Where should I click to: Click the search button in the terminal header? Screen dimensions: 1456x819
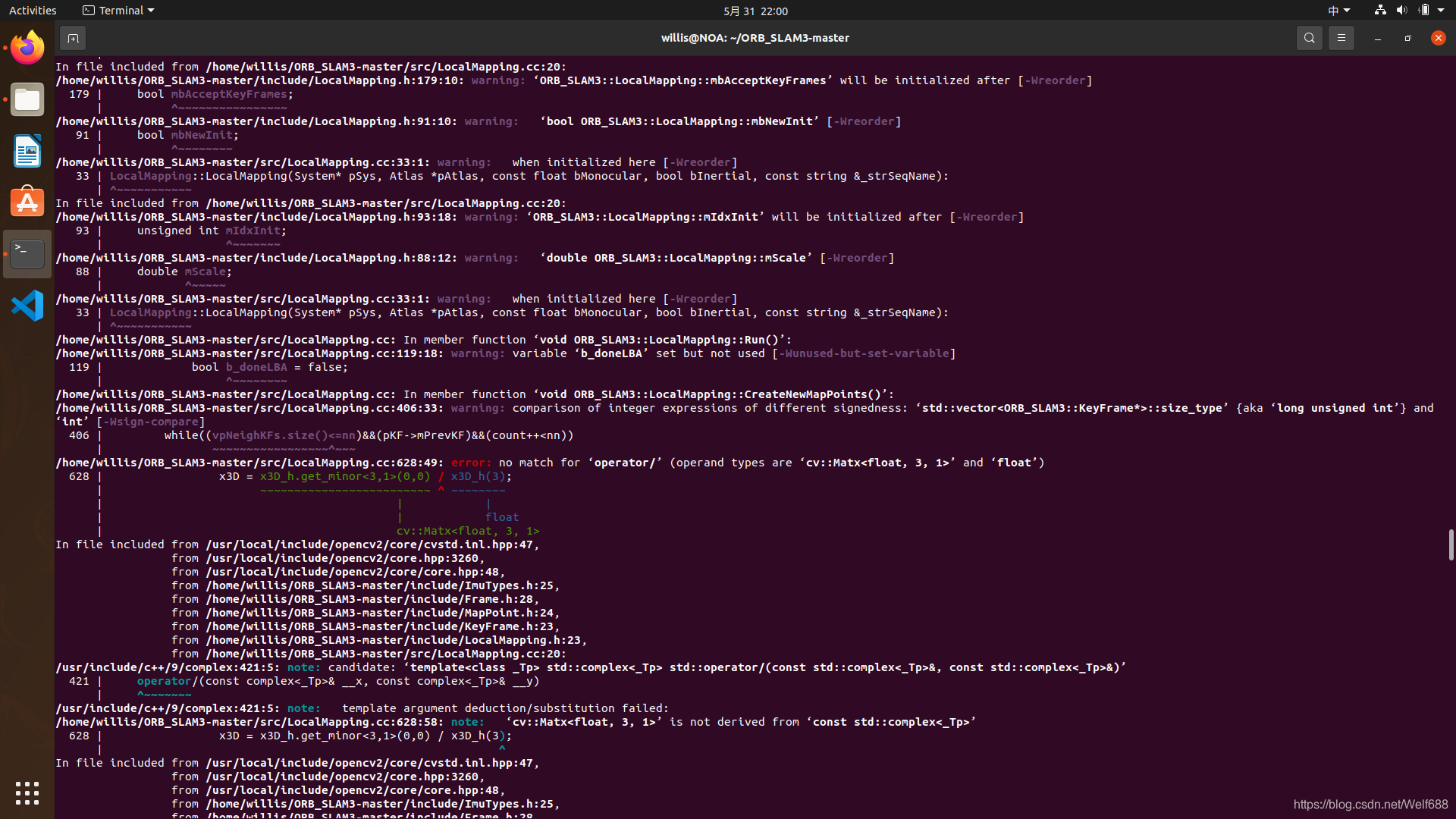(x=1310, y=37)
